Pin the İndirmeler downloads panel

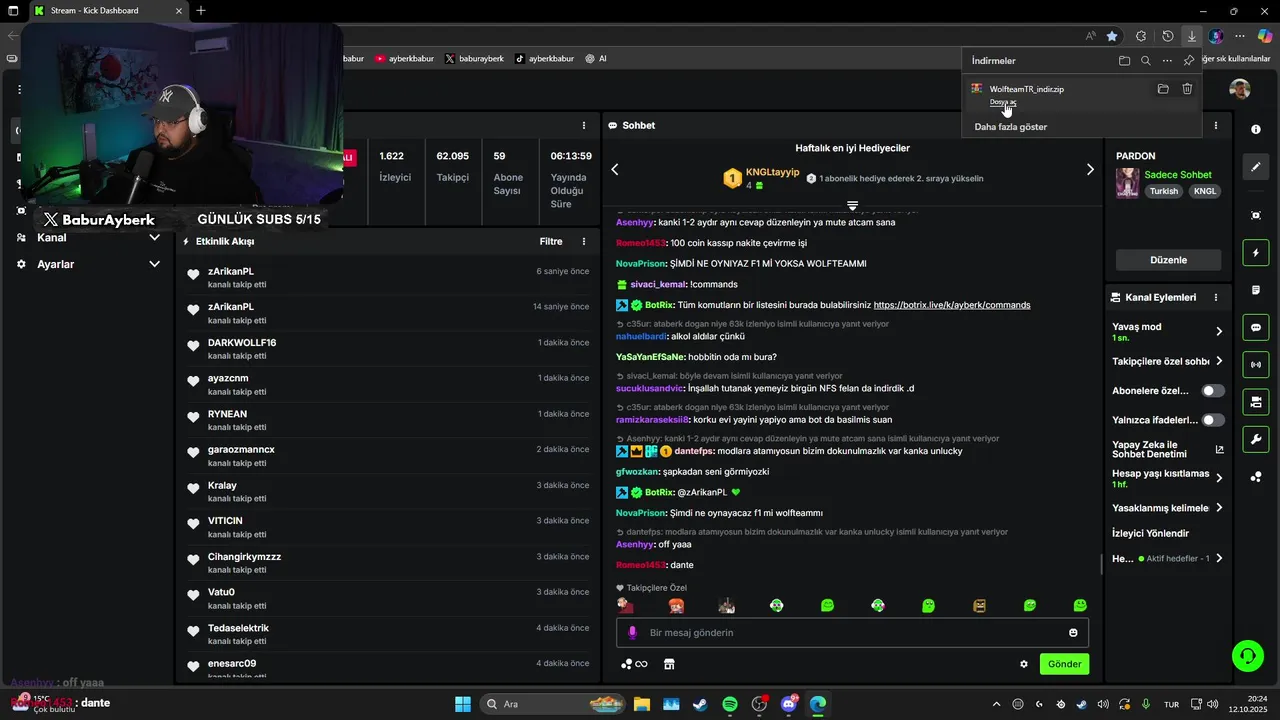pos(1188,61)
